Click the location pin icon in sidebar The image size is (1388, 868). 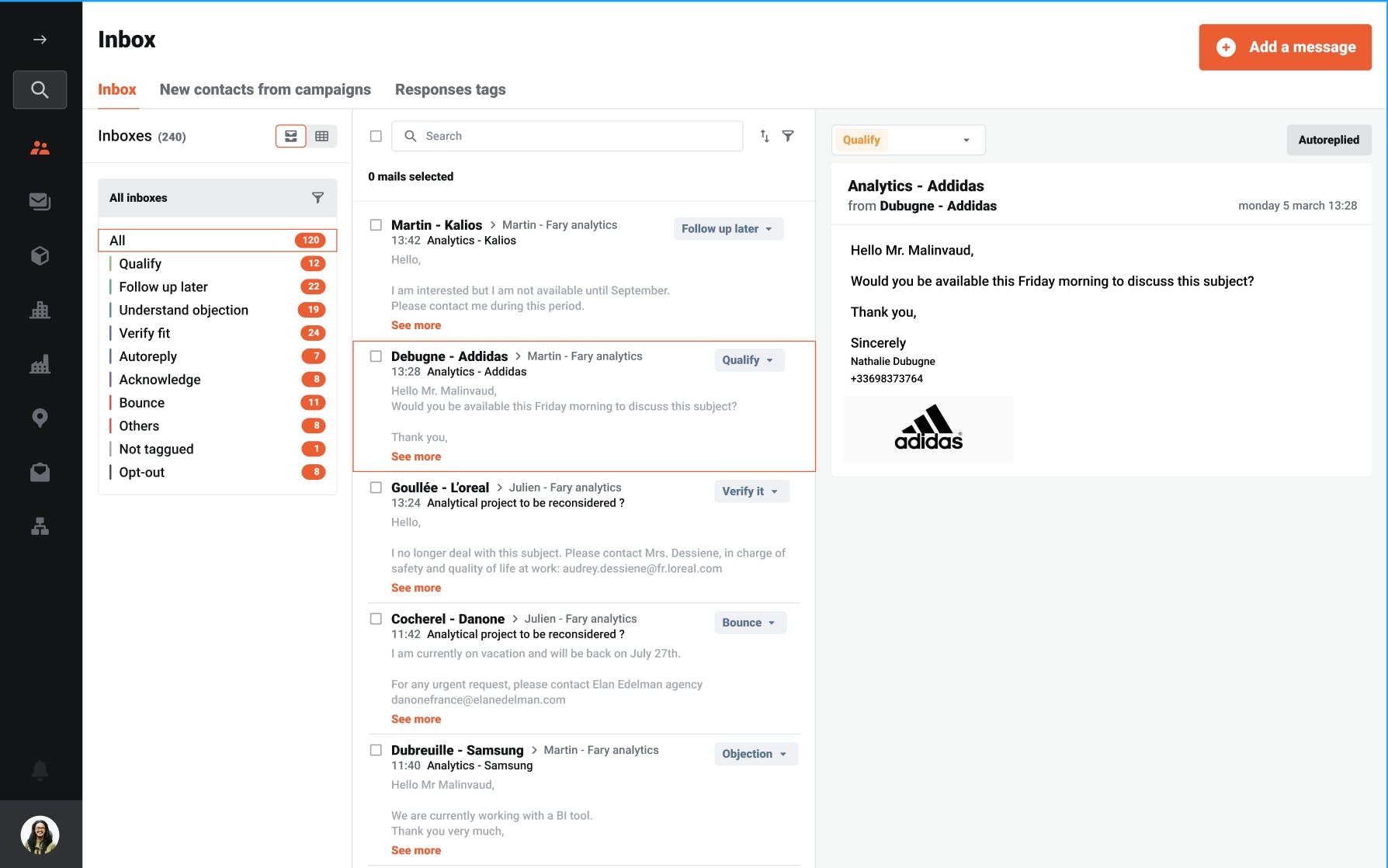(40, 418)
